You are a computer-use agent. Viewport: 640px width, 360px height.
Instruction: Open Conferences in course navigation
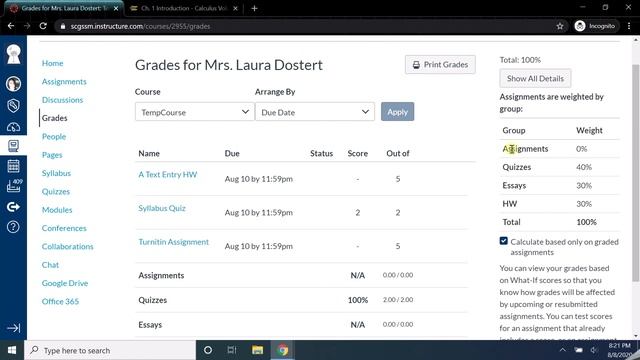tap(64, 228)
